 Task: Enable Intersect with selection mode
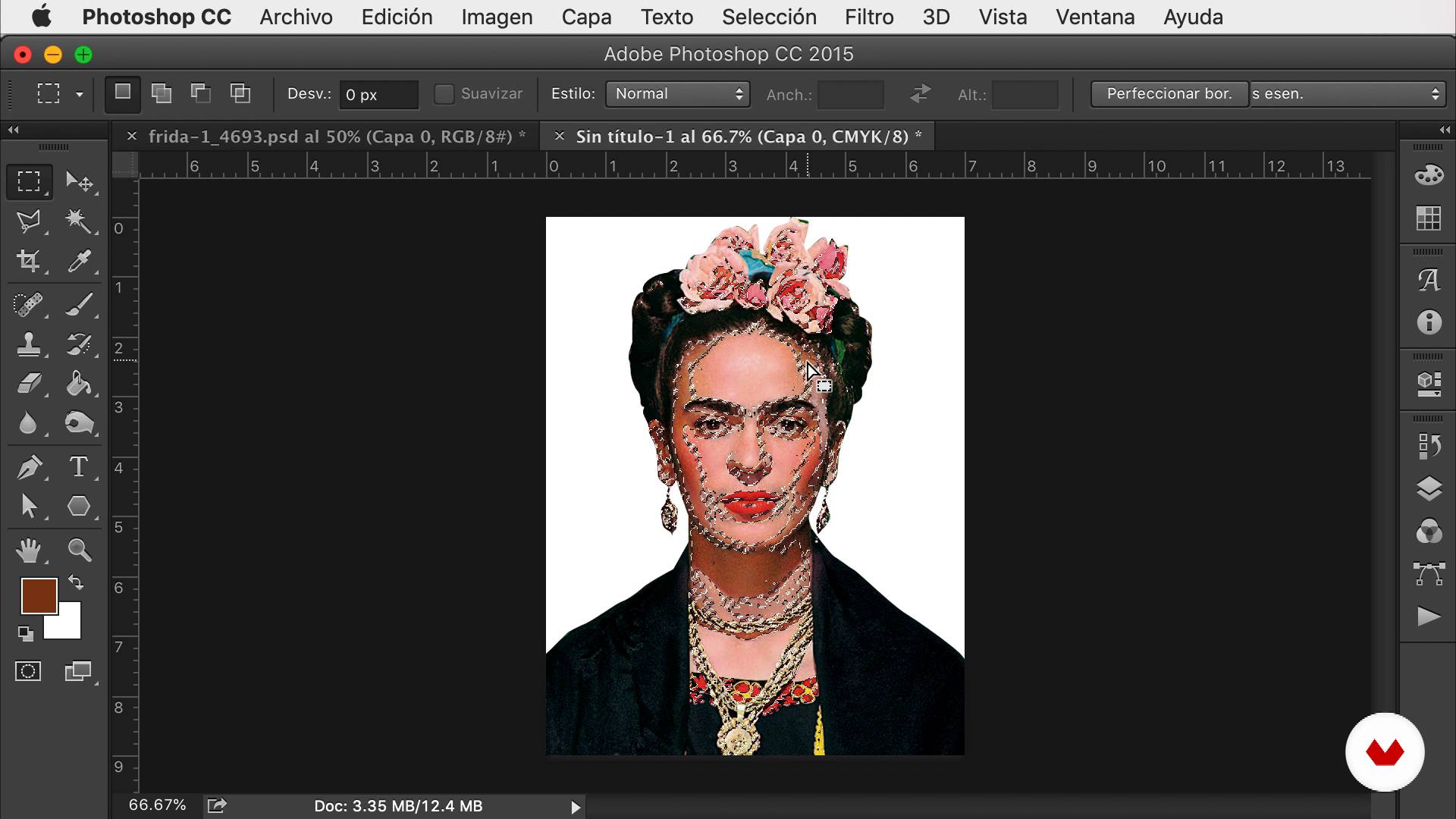(240, 93)
